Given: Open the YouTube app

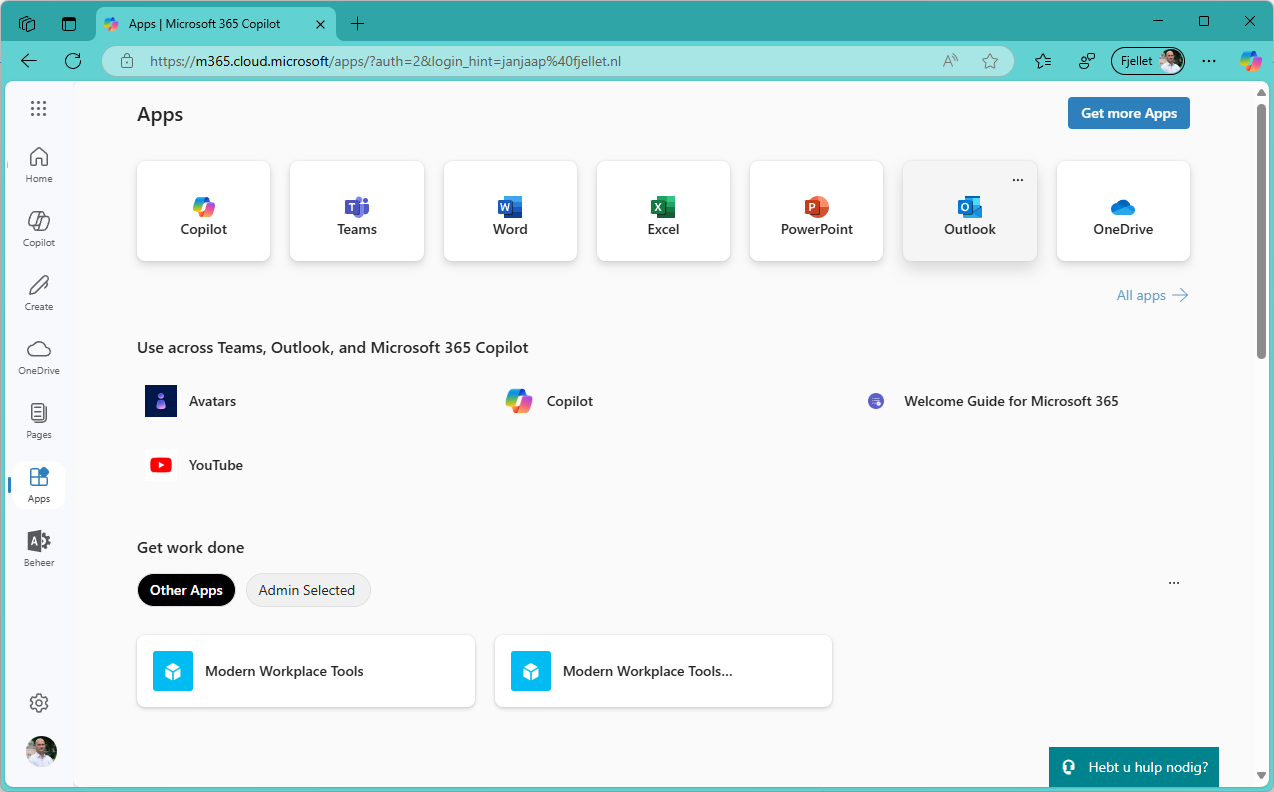Looking at the screenshot, I should [194, 465].
